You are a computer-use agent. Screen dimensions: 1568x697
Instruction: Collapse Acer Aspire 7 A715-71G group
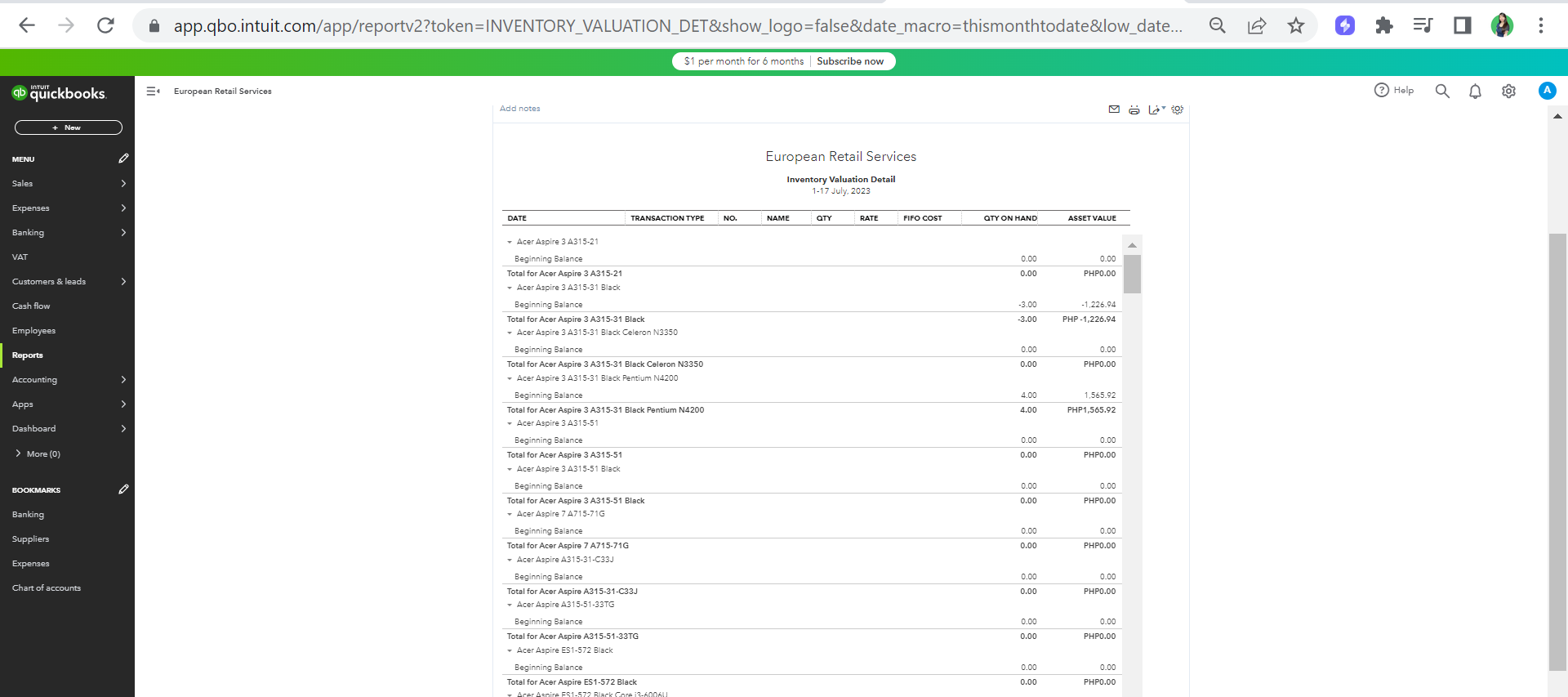click(x=510, y=514)
